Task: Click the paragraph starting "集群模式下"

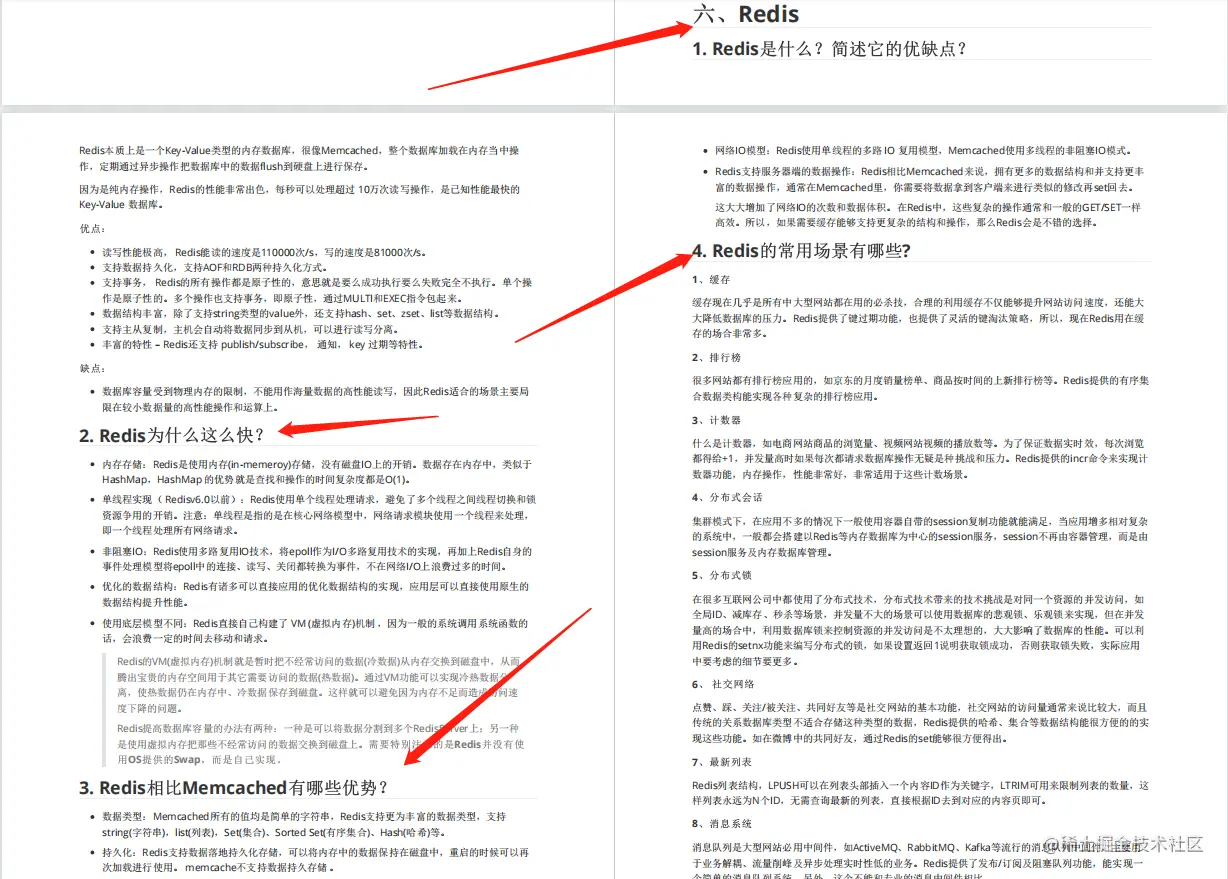Action: point(920,536)
